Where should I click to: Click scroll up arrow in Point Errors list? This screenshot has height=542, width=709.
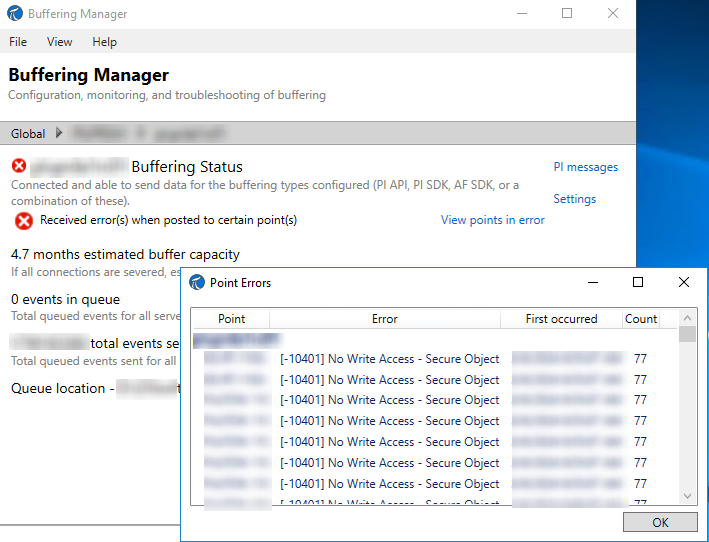click(x=687, y=318)
